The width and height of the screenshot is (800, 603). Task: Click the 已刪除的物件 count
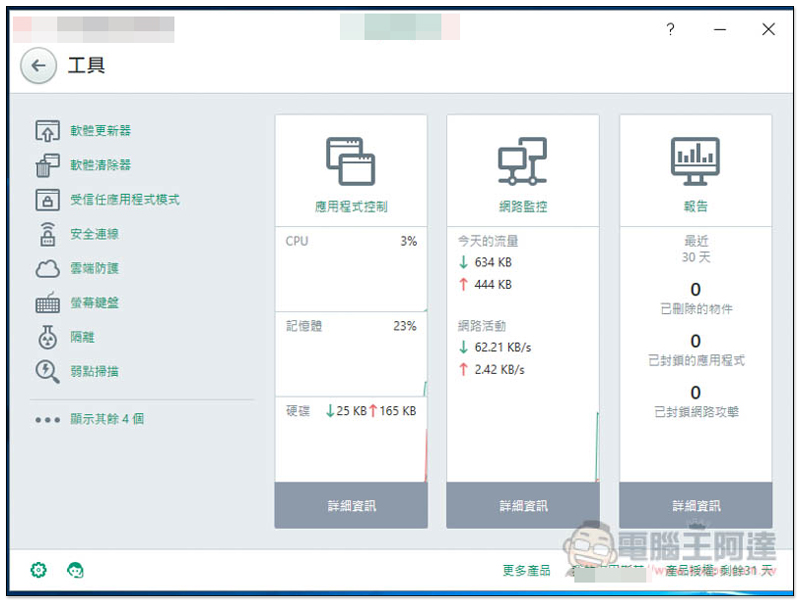point(695,290)
